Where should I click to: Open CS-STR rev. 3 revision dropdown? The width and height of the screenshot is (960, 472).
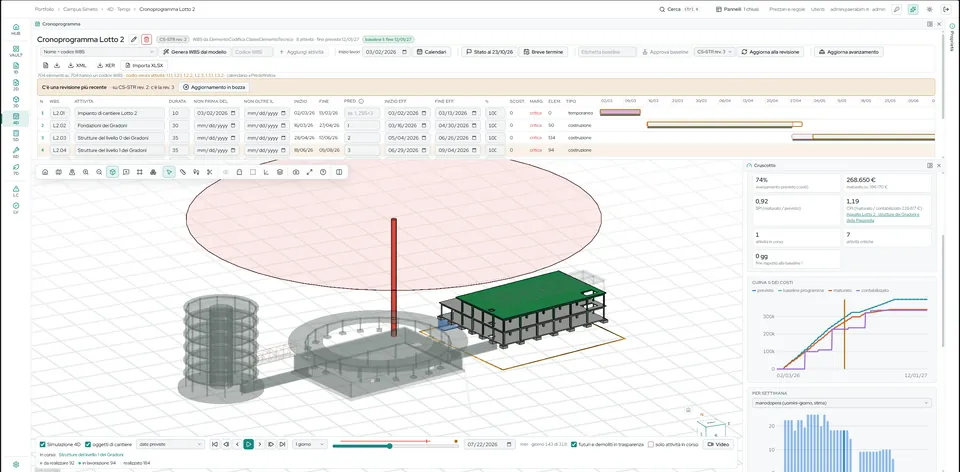pyautogui.click(x=714, y=52)
